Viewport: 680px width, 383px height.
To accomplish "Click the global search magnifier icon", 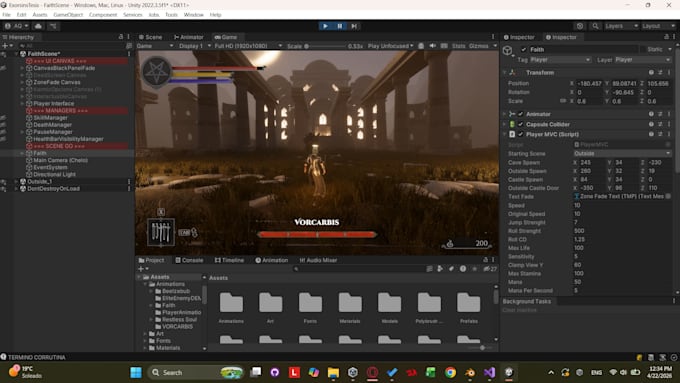I will 595,26.
